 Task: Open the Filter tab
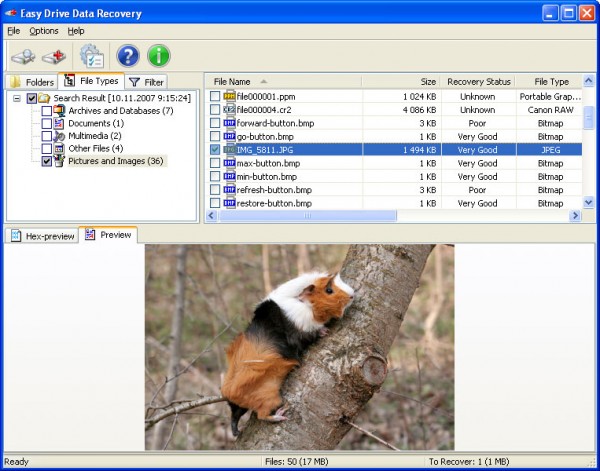[147, 82]
